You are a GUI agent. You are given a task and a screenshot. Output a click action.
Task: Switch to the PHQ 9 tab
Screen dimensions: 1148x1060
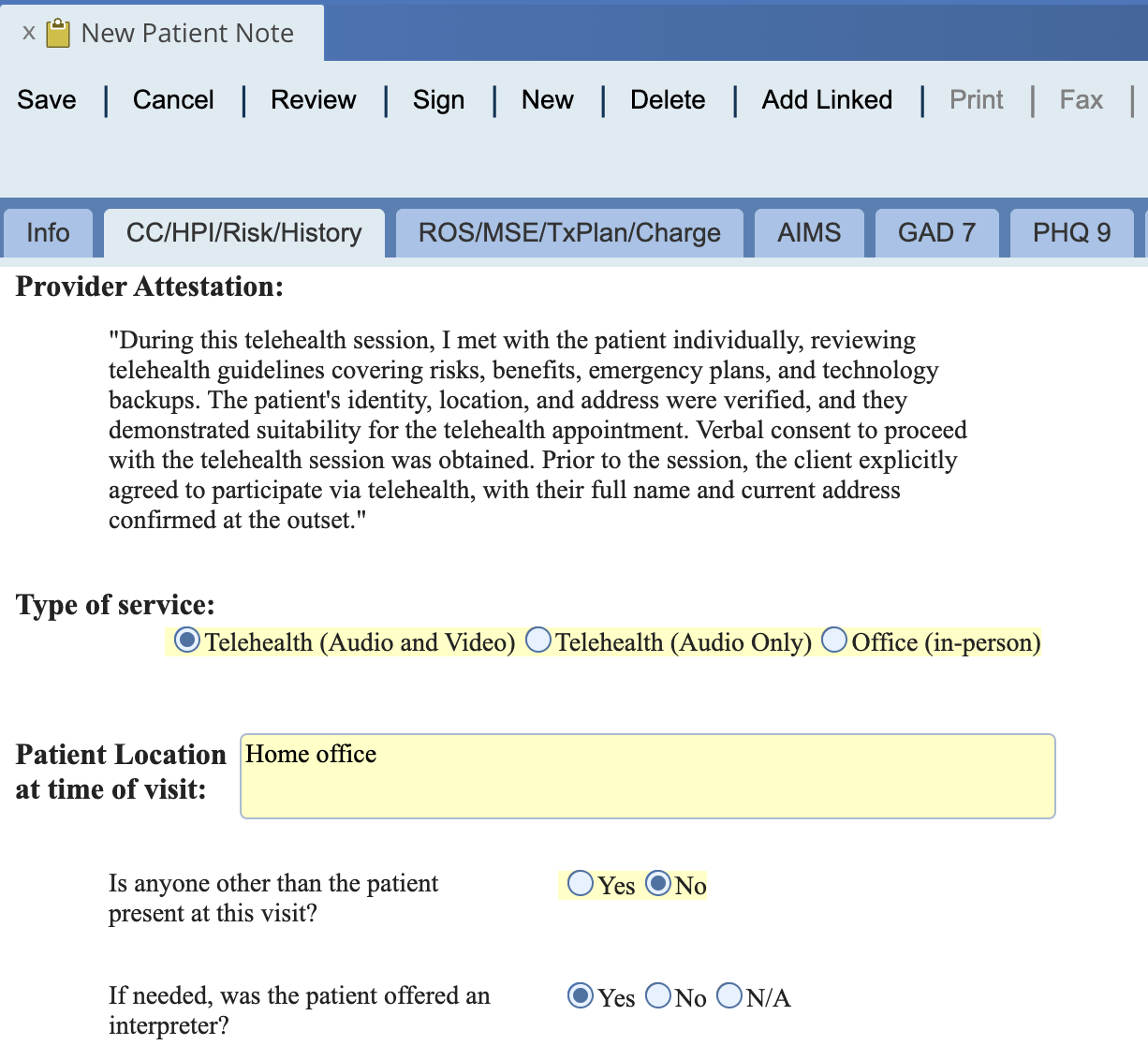1071,232
